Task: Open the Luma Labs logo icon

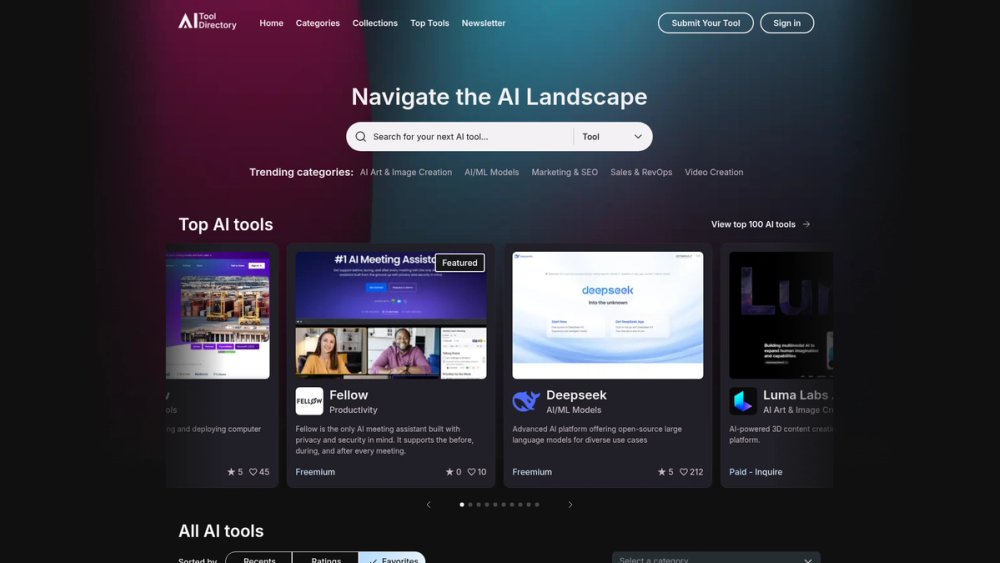Action: 743,401
